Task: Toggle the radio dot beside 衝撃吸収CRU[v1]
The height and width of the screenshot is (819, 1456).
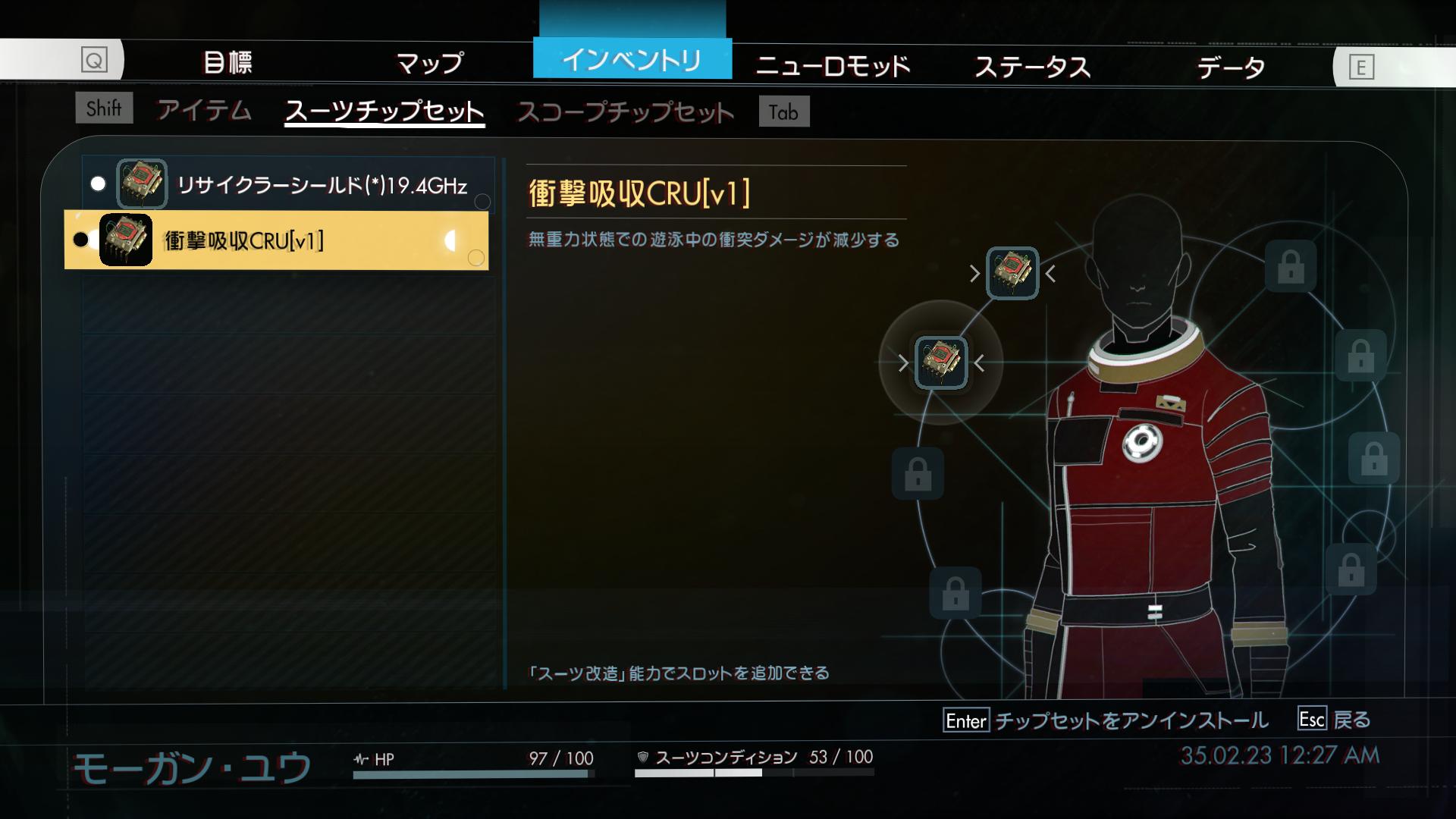Action: click(x=80, y=240)
